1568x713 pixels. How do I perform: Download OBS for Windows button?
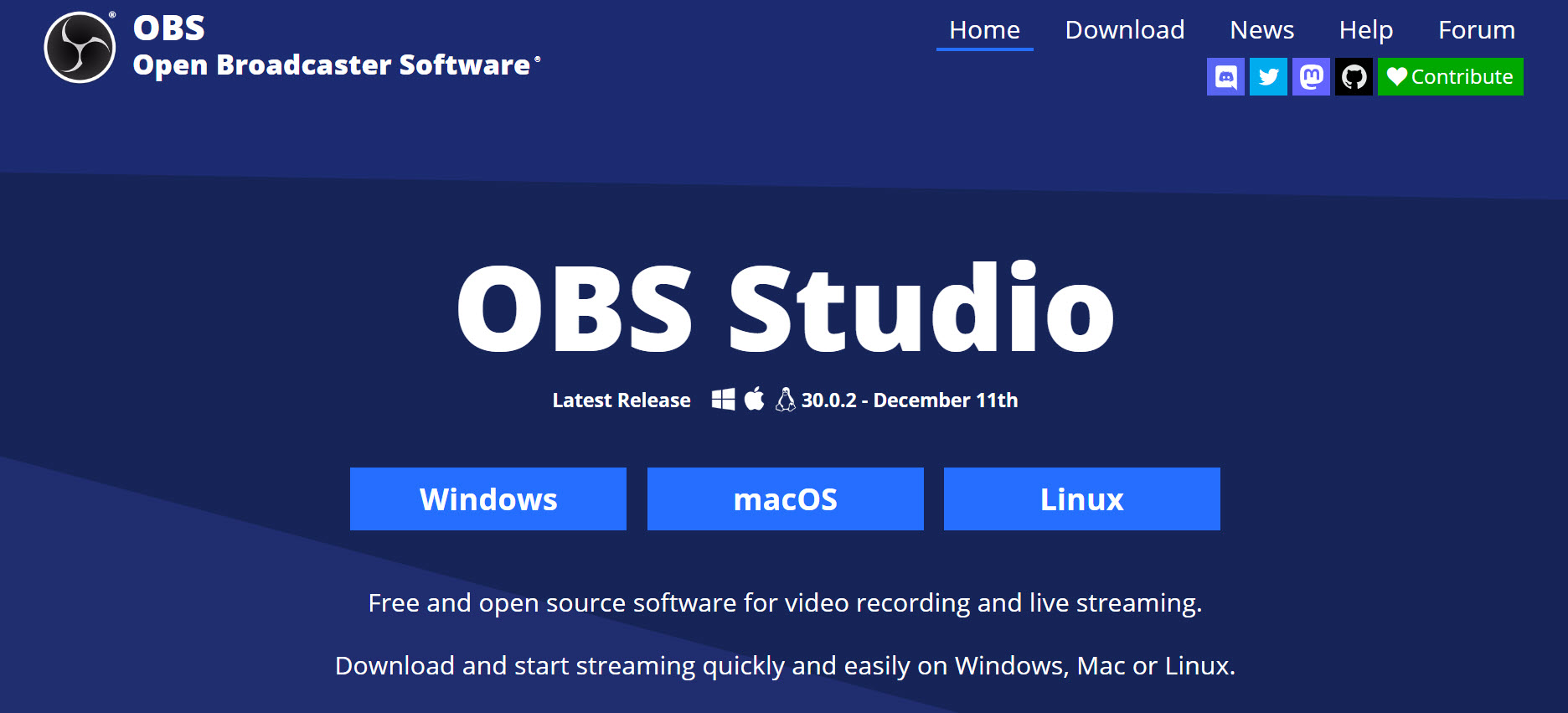point(488,499)
